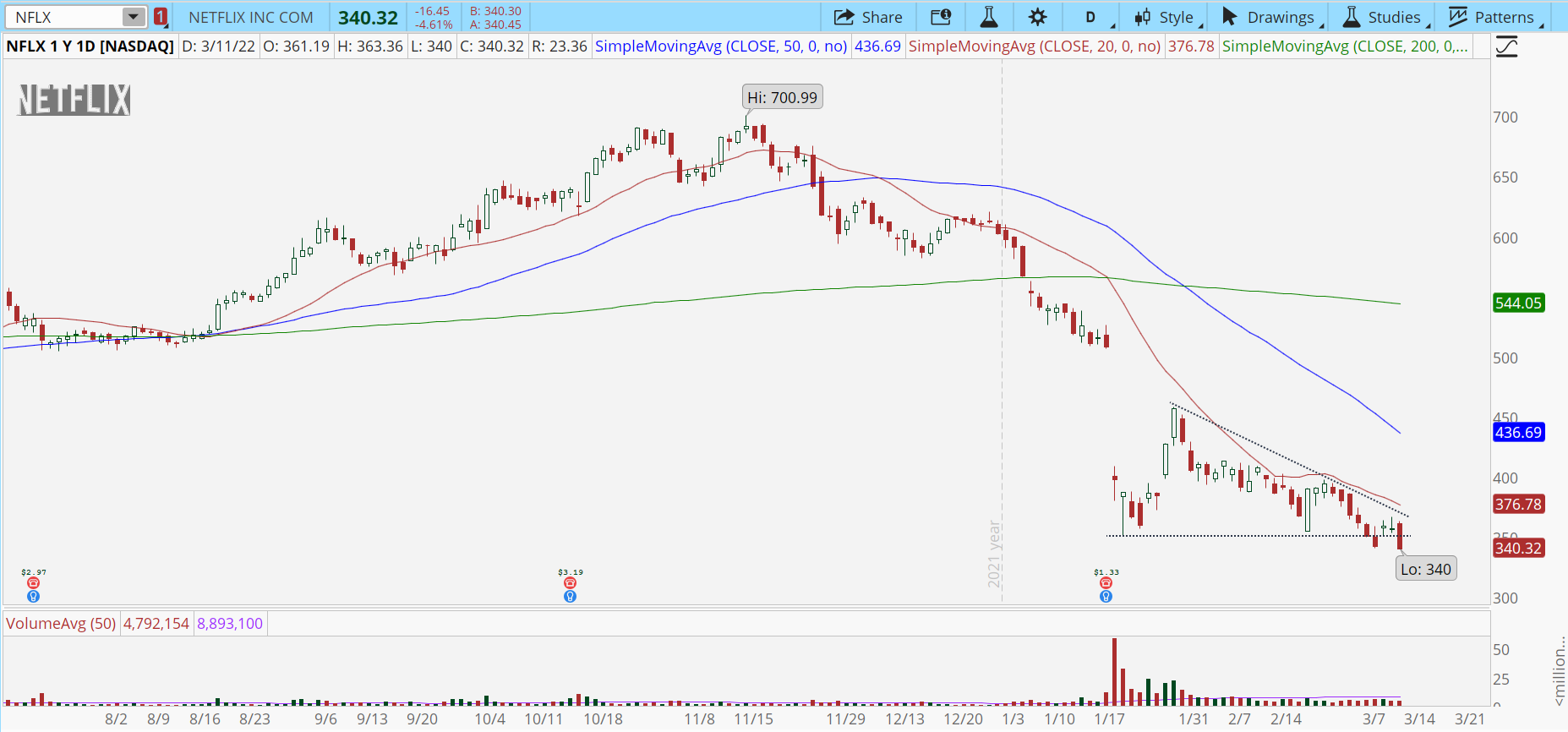Click the 3/14 date on the time axis
This screenshot has height=732, width=1568.
click(x=1420, y=719)
